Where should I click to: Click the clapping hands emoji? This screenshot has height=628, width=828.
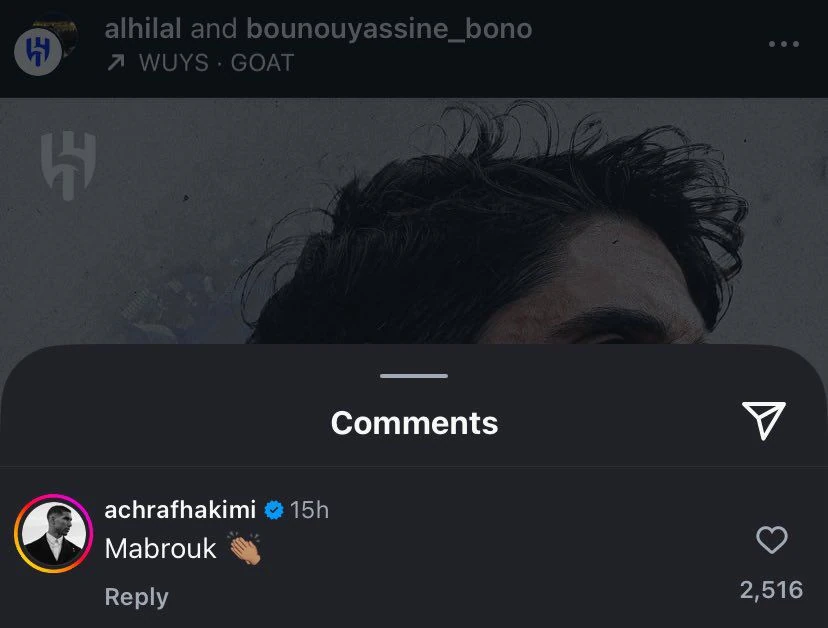pos(245,548)
